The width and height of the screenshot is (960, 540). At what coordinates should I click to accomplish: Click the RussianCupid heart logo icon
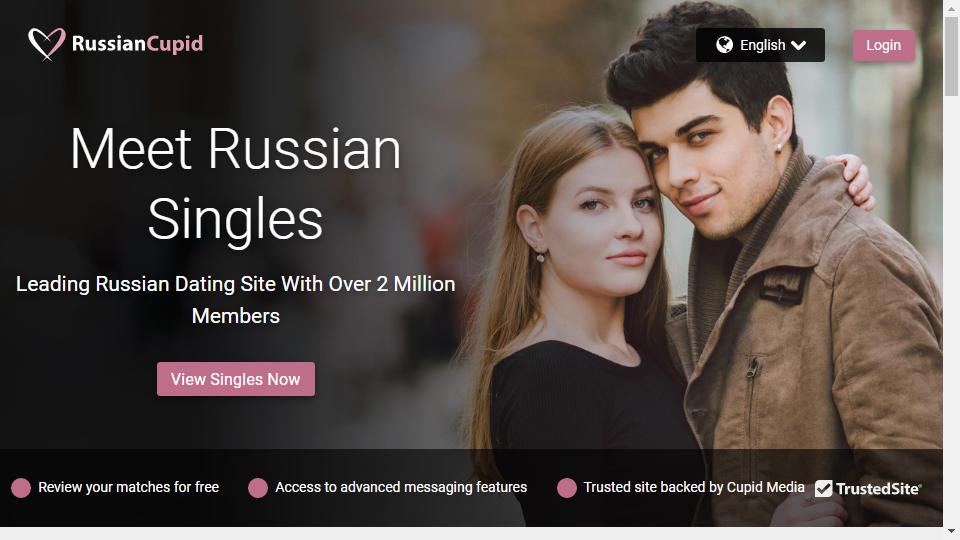point(47,43)
